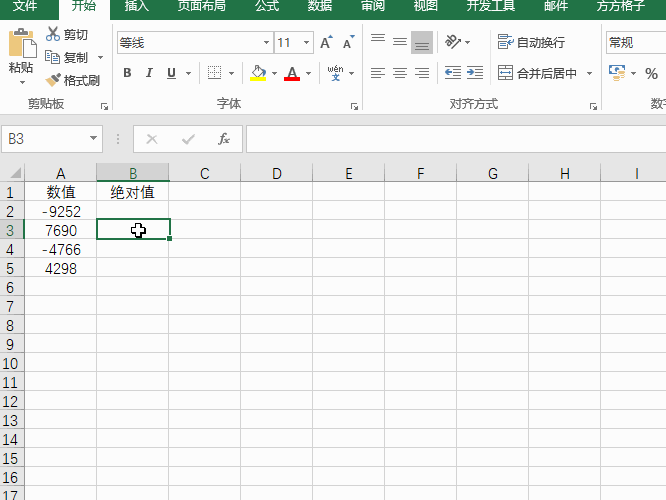This screenshot has width=666, height=500.
Task: Align text left
Action: tap(378, 73)
